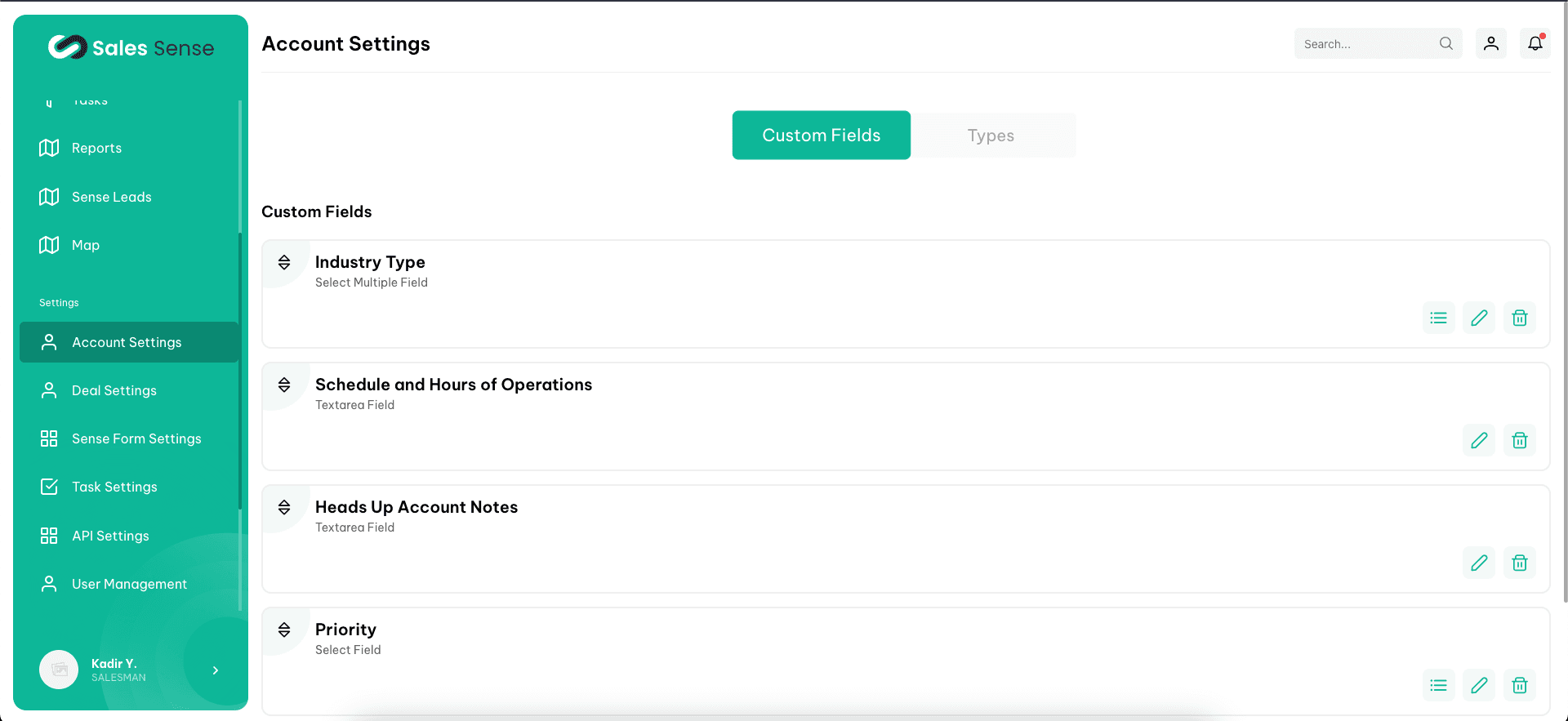Click the Settings section label in sidebar
Viewport: 1568px width, 721px height.
click(x=59, y=303)
